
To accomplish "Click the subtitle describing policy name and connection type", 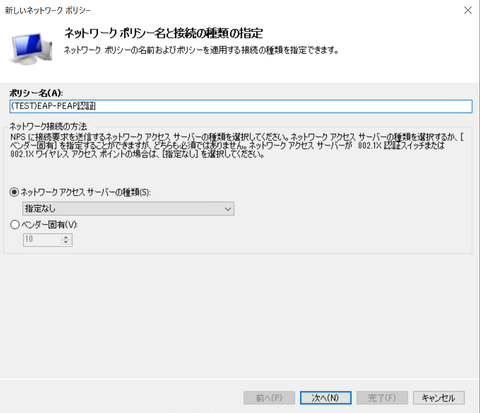I will (201, 51).
